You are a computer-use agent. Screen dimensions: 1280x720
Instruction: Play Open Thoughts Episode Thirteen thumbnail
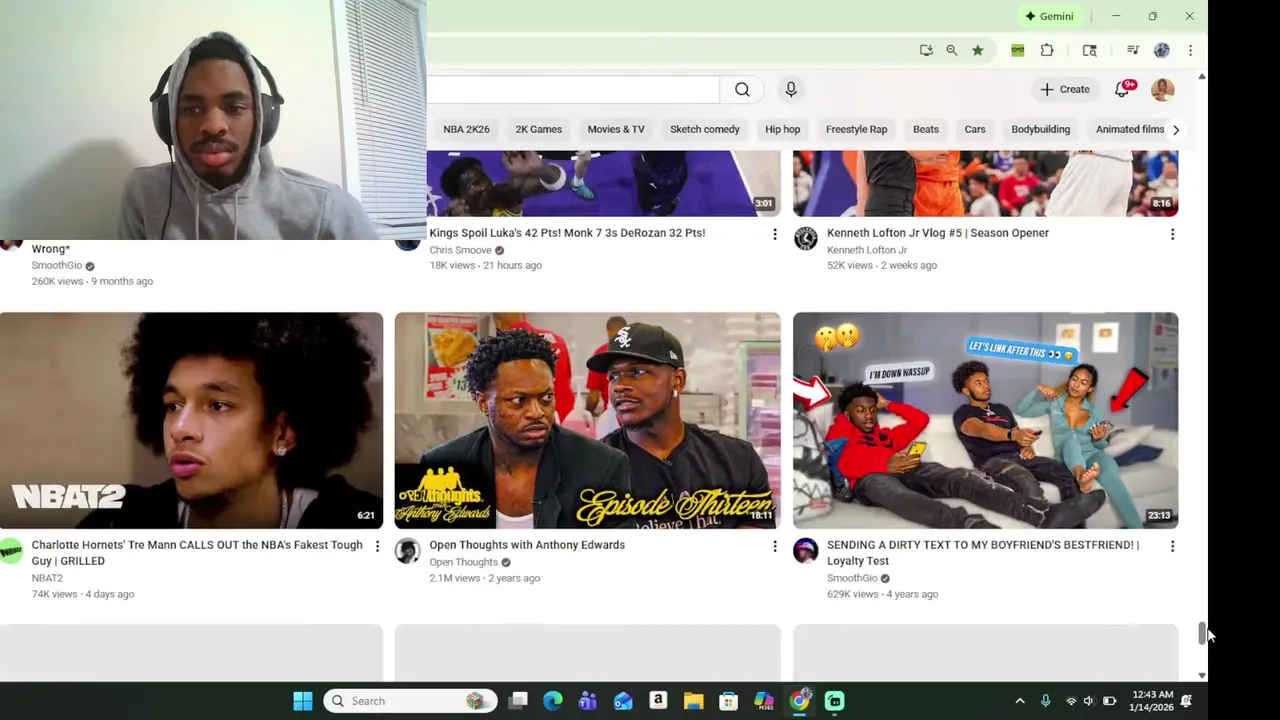pyautogui.click(x=587, y=420)
